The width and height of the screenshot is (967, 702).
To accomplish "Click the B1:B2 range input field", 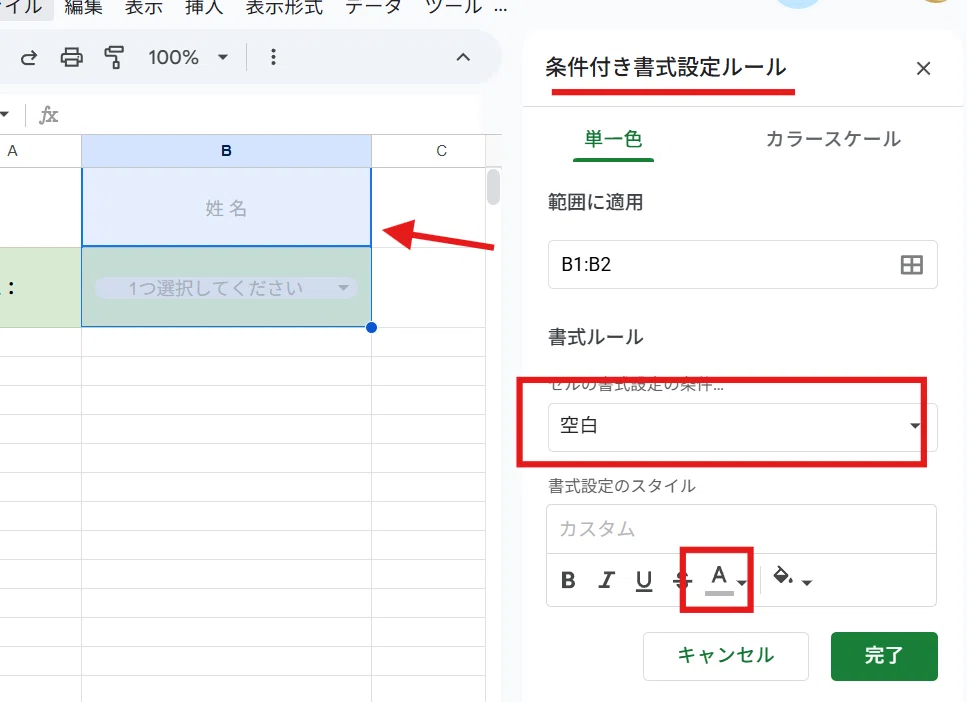I will [743, 265].
